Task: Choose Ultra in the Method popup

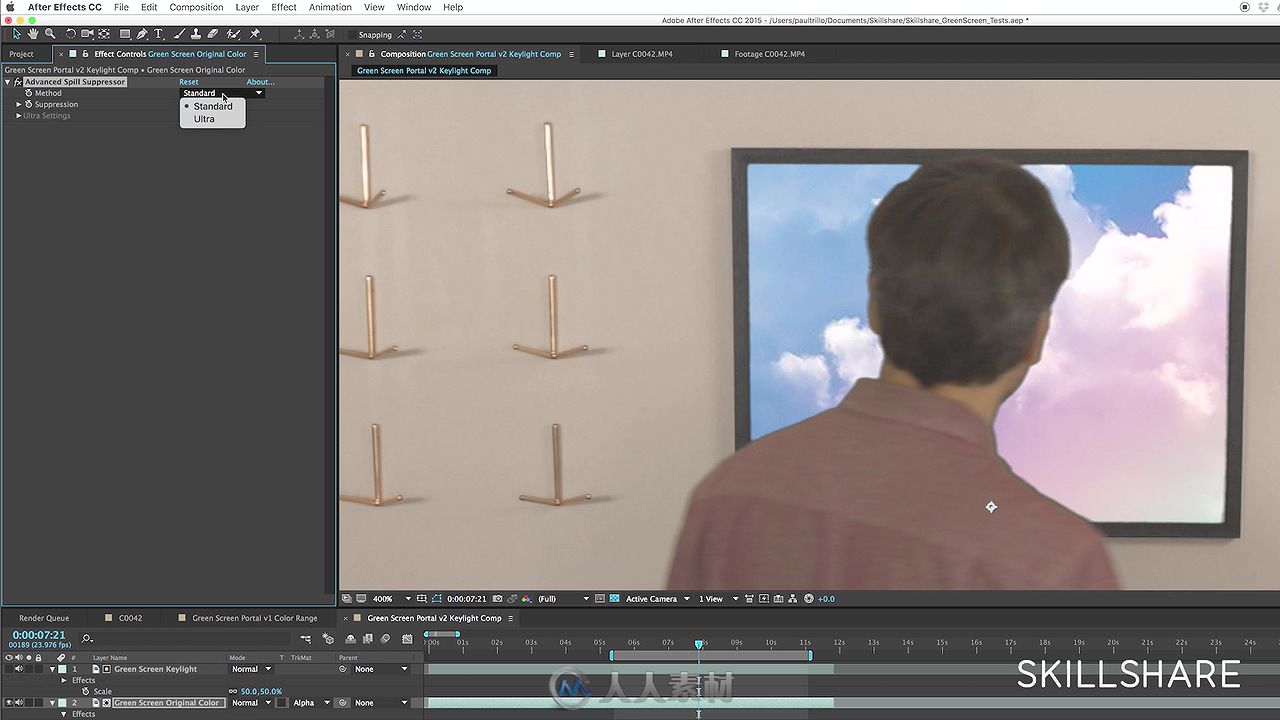Action: tap(204, 119)
